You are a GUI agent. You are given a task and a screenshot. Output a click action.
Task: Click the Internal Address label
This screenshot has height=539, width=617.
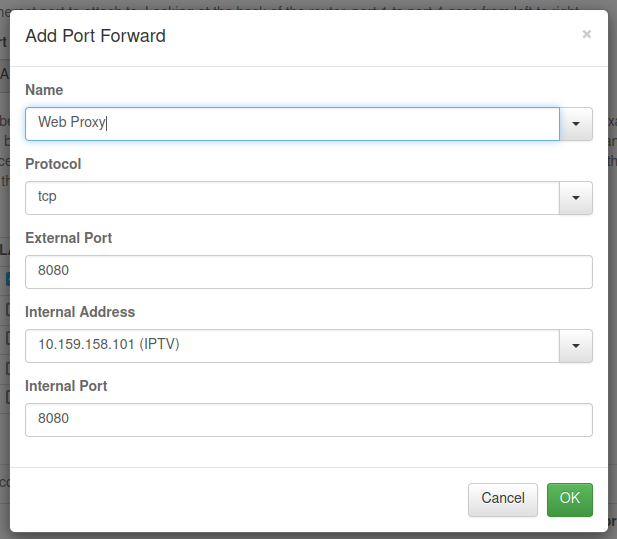[80, 312]
